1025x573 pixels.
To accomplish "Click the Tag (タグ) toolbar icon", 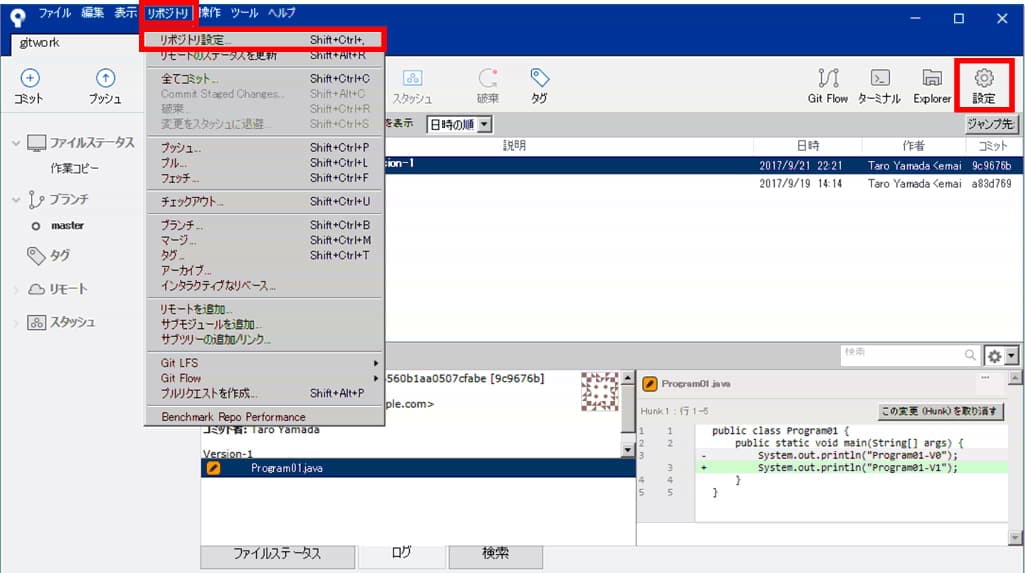I will tap(539, 86).
